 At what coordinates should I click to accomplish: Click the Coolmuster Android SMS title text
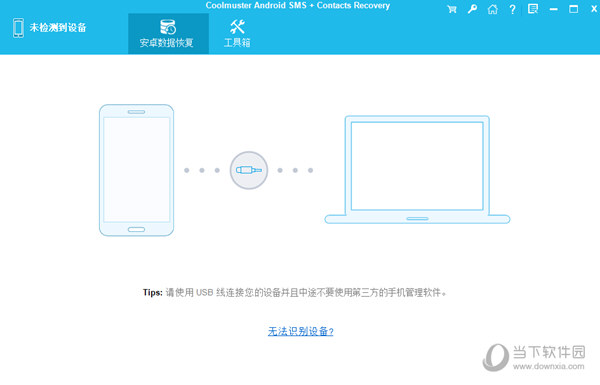click(298, 5)
